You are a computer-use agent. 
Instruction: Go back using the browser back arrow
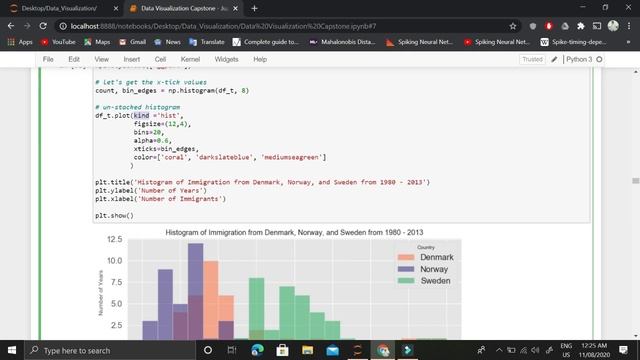(x=11, y=26)
